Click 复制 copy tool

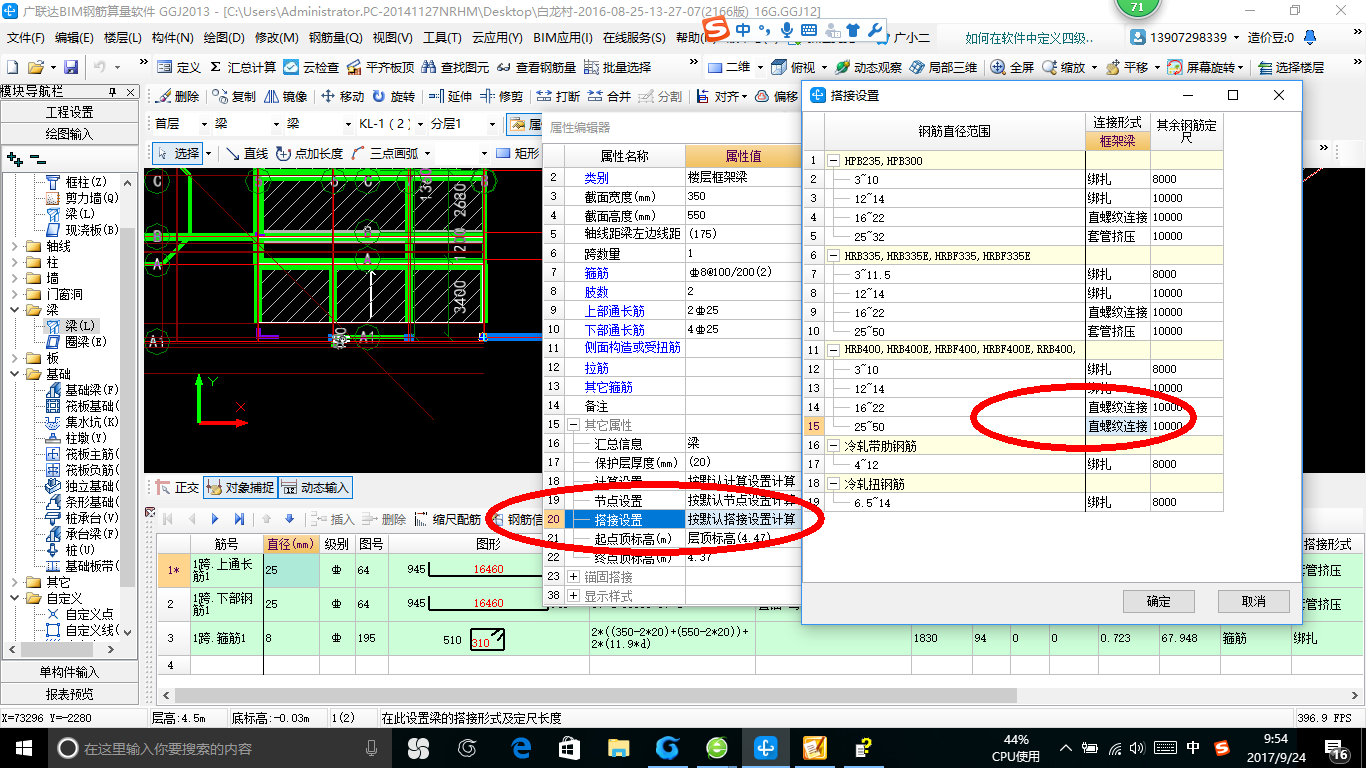click(x=233, y=97)
